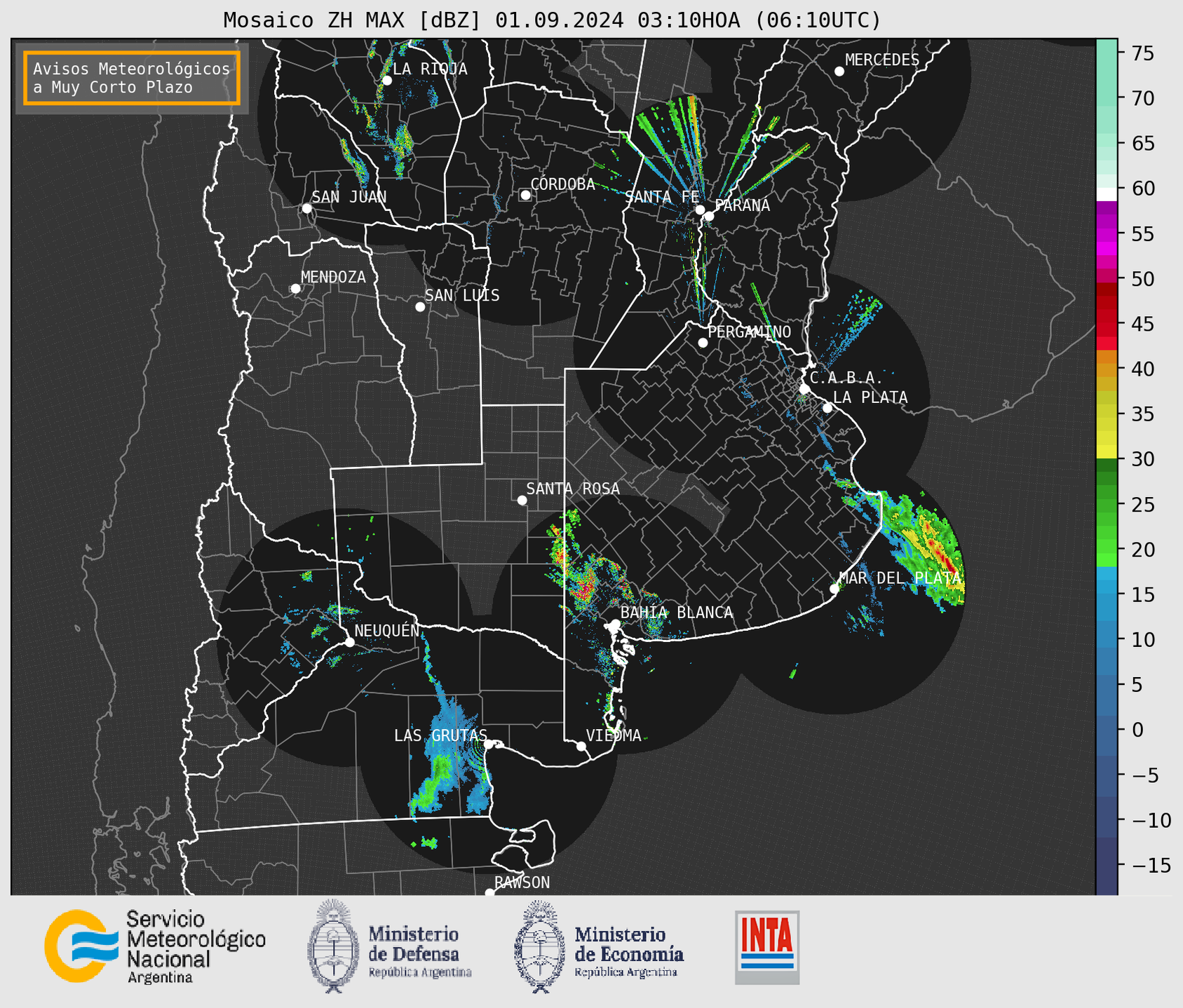The height and width of the screenshot is (1008, 1183).
Task: Click the Avisos Meteorológicos a Muy Corto Plazo box
Action: click(x=132, y=78)
